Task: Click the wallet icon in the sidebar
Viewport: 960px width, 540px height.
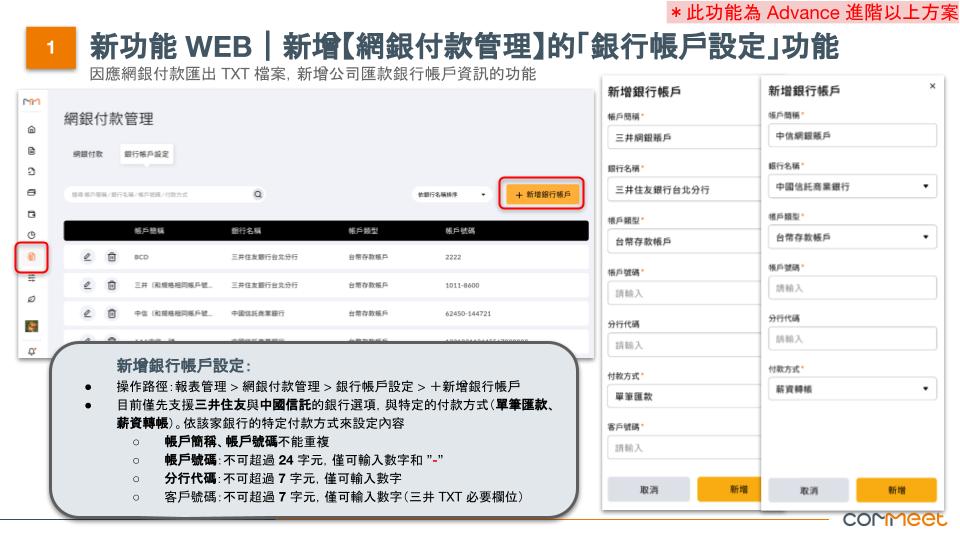Action: [32, 214]
